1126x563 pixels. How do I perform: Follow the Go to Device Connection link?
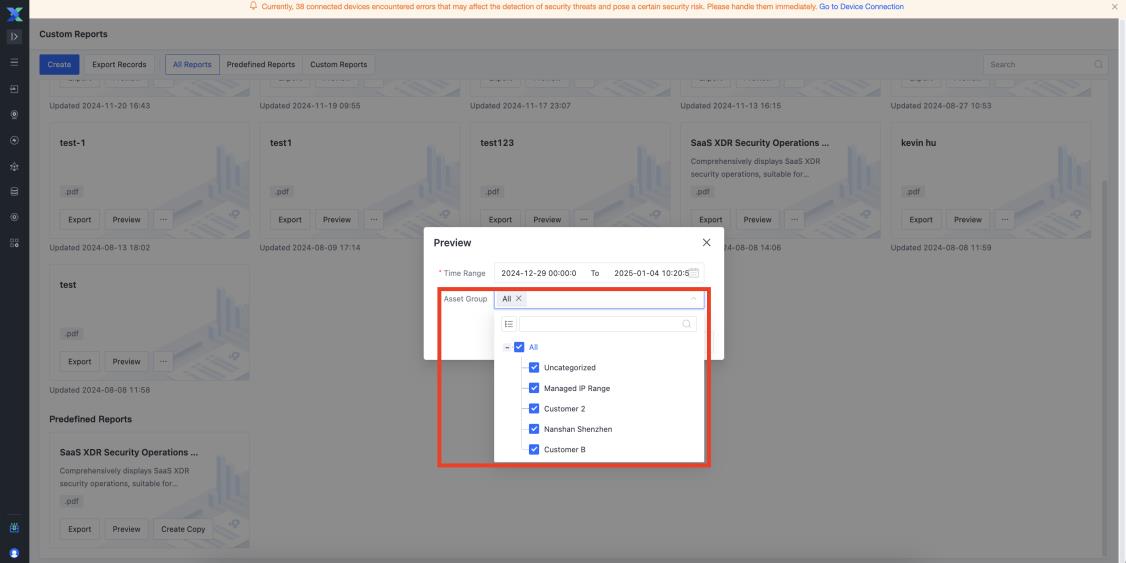click(861, 6)
